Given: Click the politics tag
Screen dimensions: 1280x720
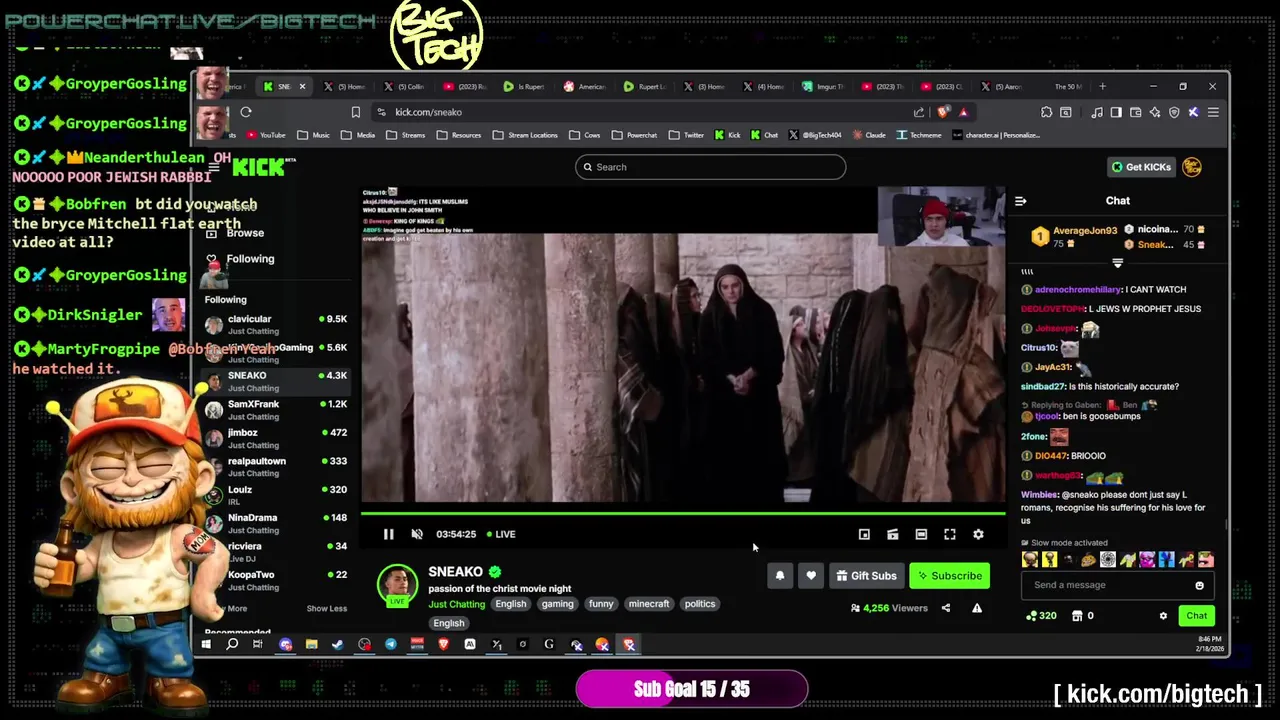Looking at the screenshot, I should click(x=700, y=604).
